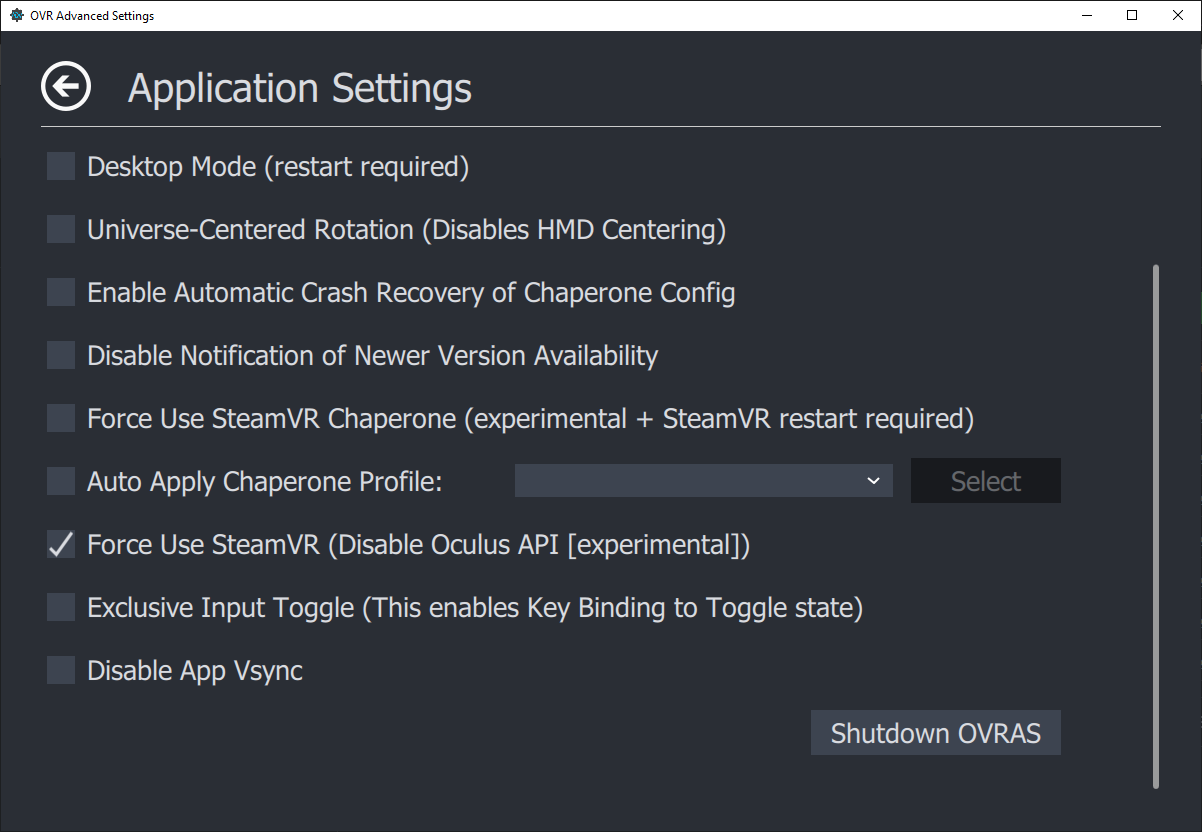Check Disable Notification of Newer Version Availability
Image resolution: width=1202 pixels, height=832 pixels.
pyautogui.click(x=61, y=355)
